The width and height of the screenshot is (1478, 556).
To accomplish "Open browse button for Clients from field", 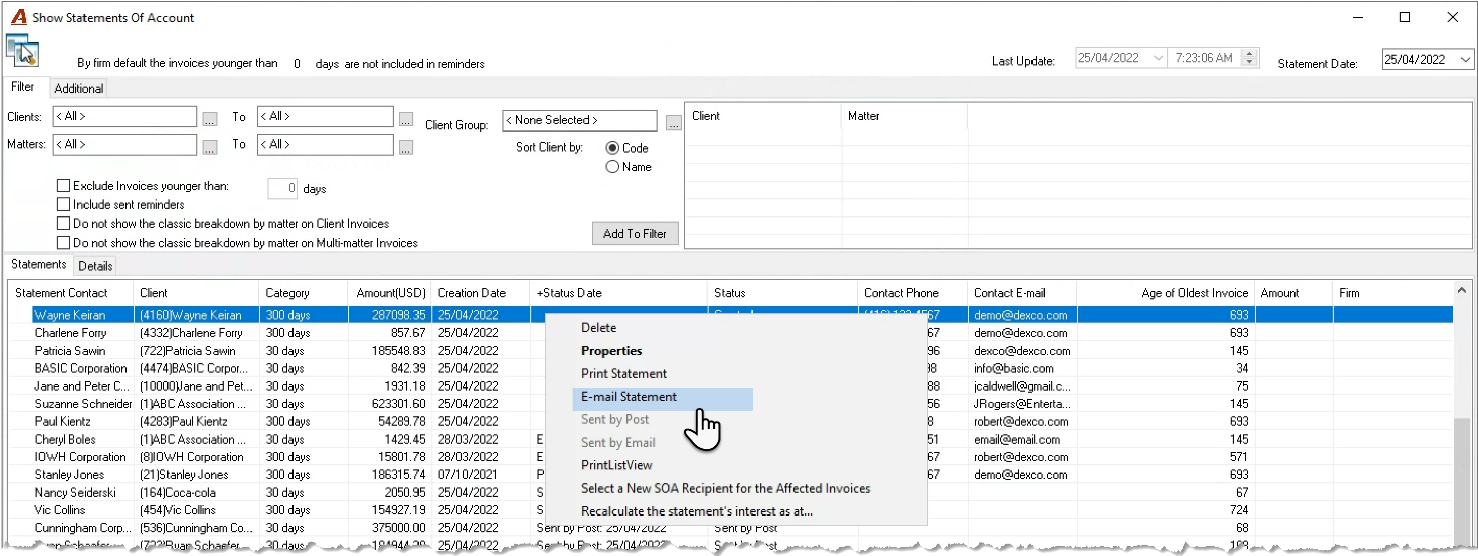I will (209, 118).
